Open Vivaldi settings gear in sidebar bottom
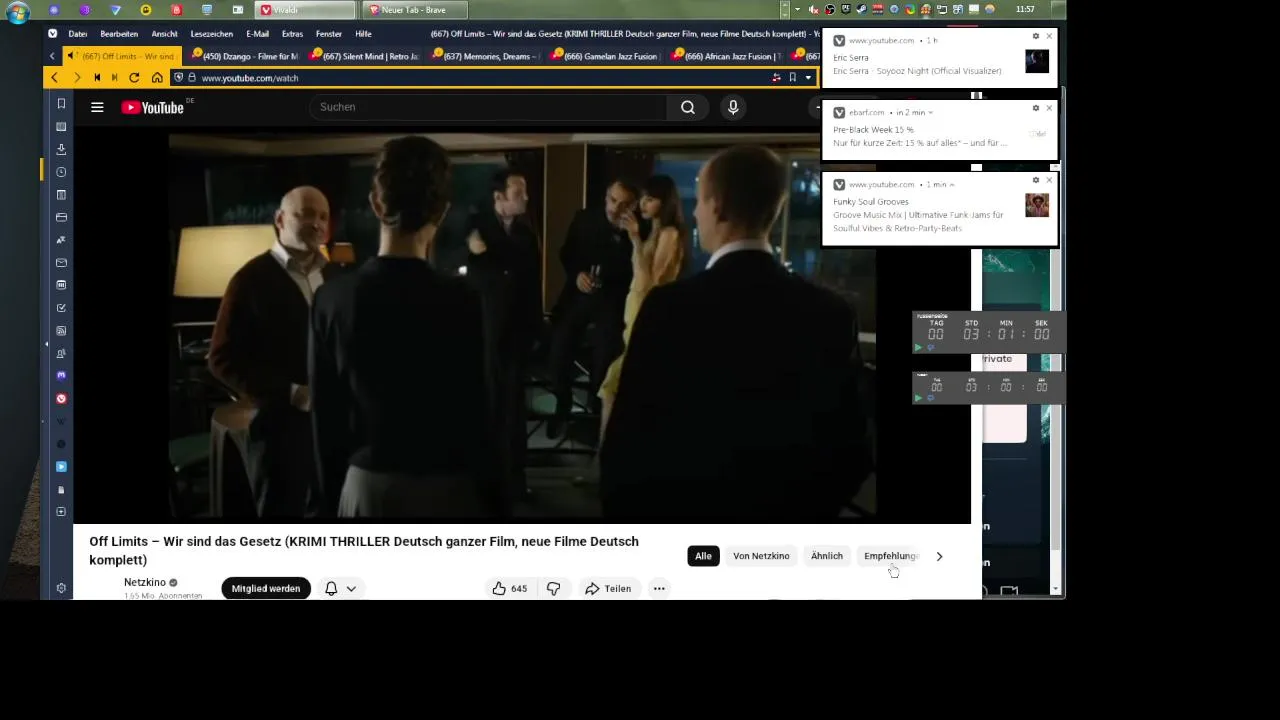 click(61, 589)
